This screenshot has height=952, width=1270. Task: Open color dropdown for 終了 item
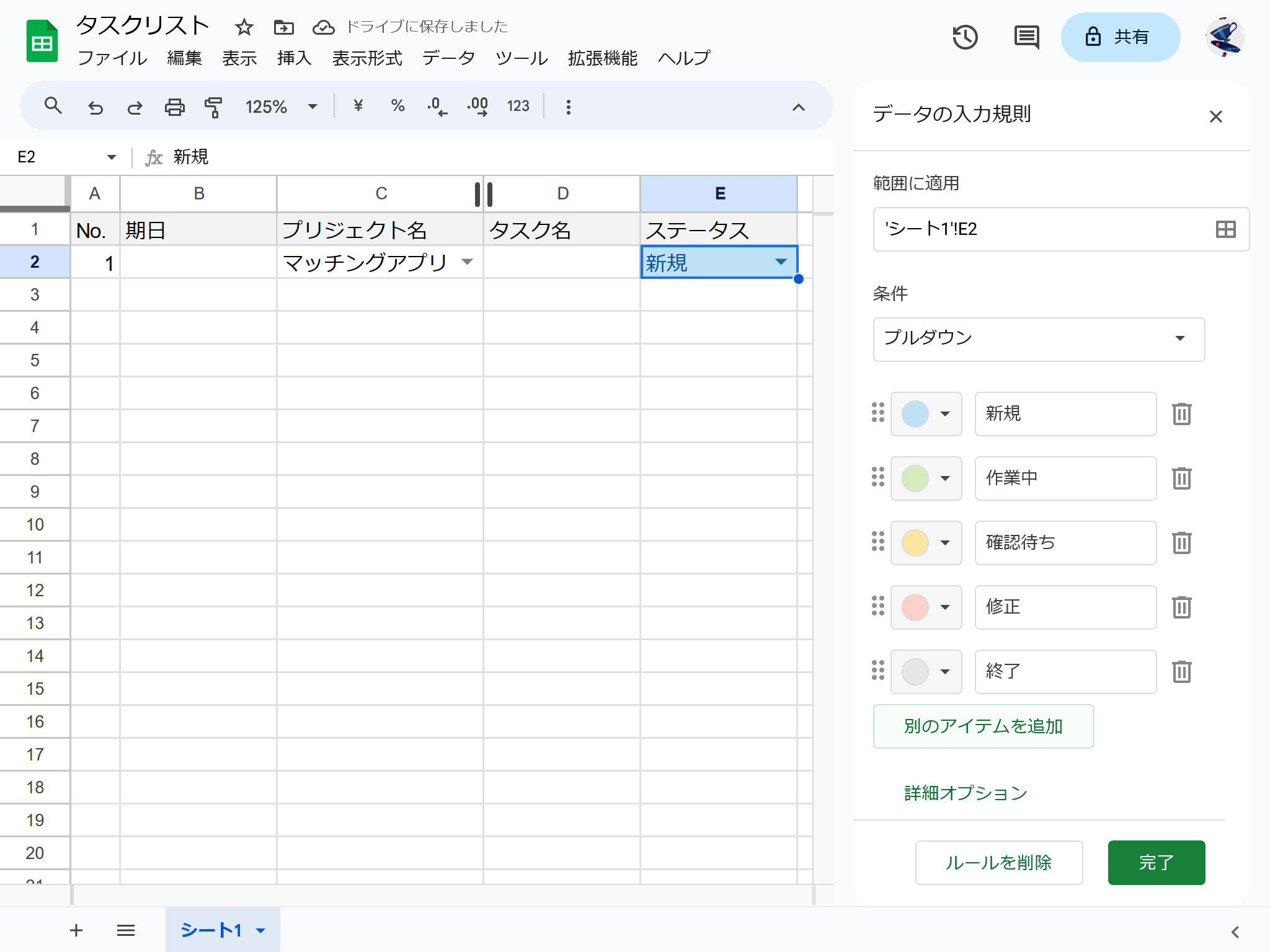(x=926, y=672)
